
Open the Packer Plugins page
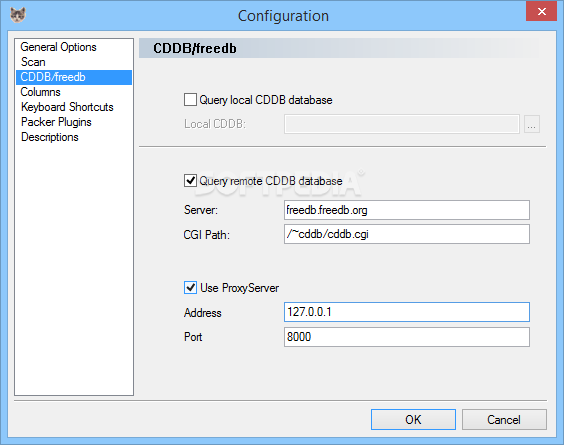pos(74,122)
